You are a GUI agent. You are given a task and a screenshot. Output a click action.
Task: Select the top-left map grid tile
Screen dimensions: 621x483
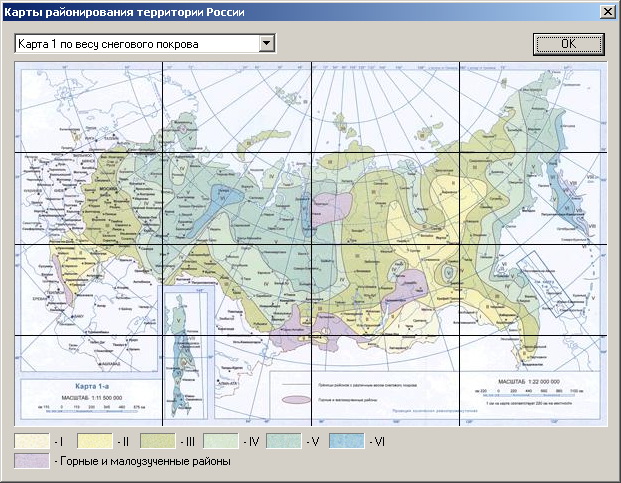[88, 107]
